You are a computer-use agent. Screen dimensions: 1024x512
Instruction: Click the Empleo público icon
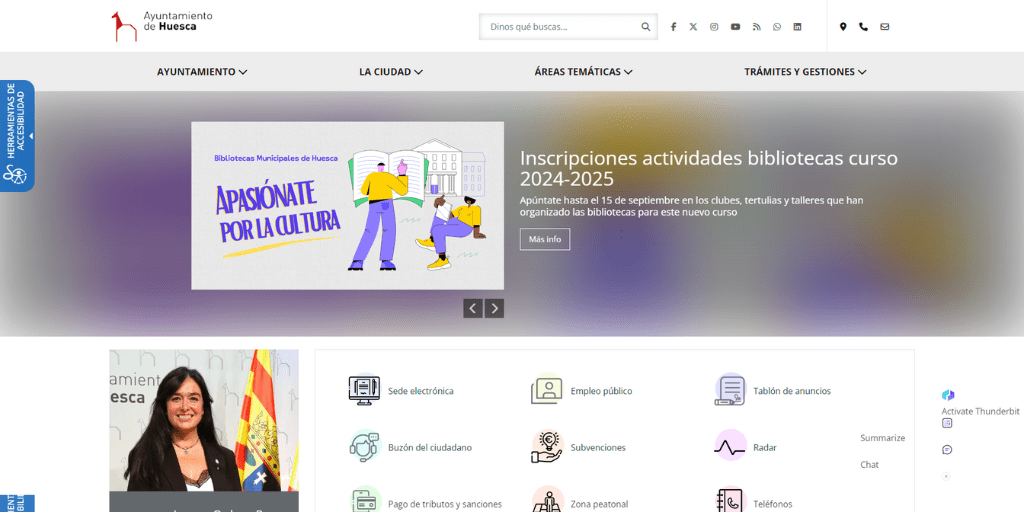point(547,391)
